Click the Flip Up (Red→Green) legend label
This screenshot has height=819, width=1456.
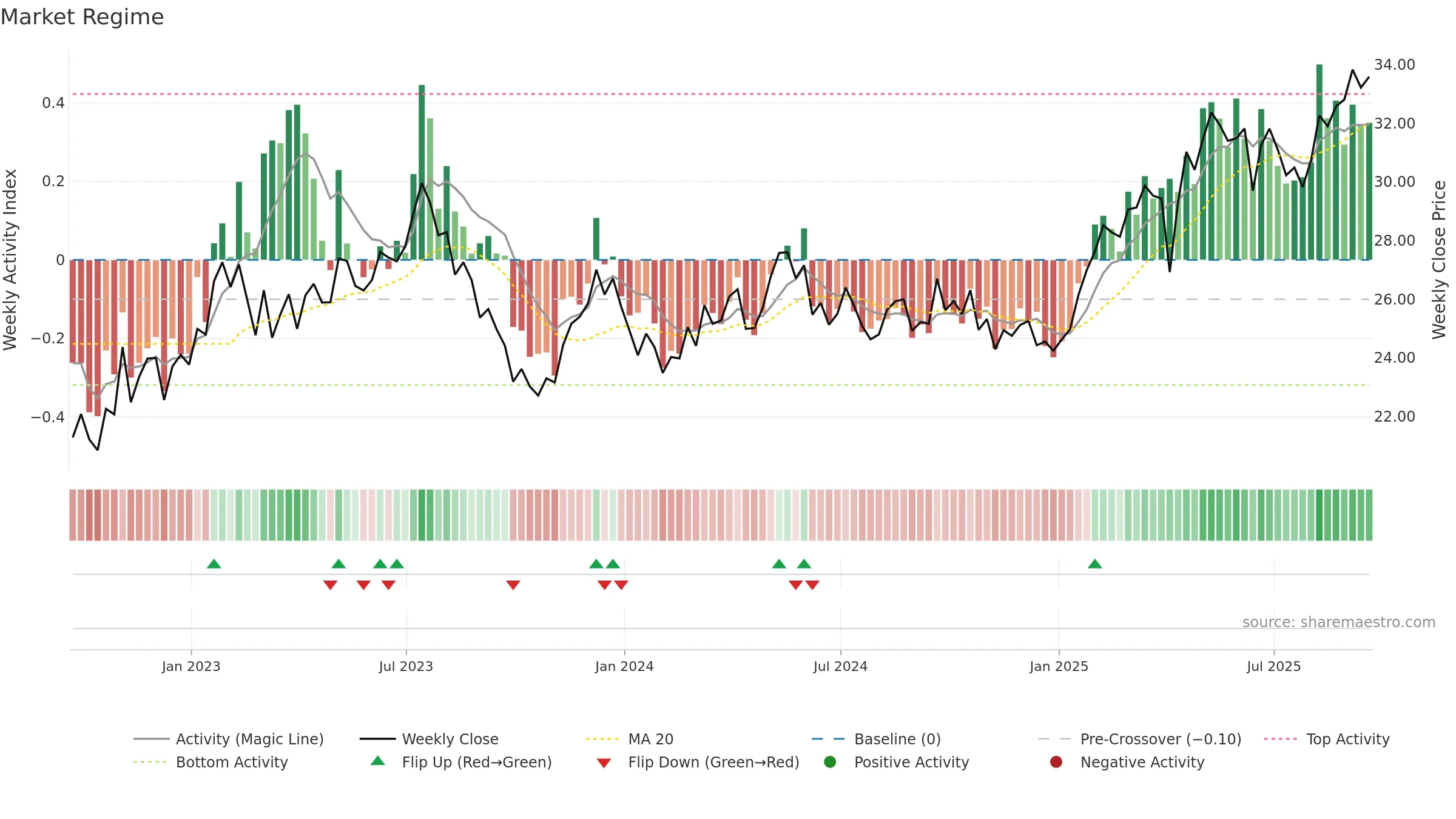477,762
